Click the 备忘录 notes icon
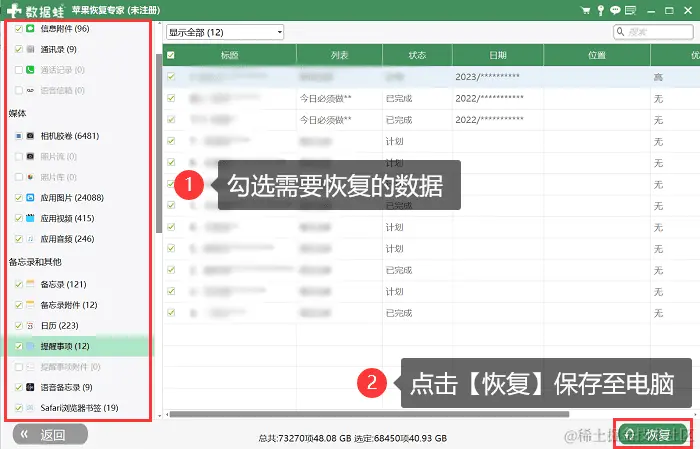 tap(30, 284)
